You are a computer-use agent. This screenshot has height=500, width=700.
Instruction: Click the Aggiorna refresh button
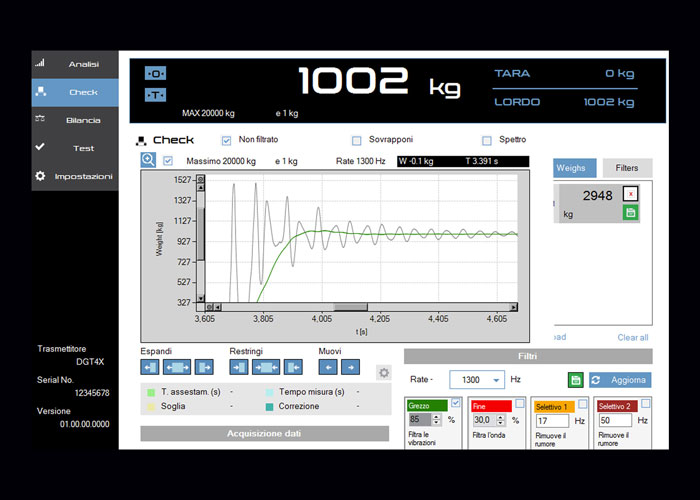(x=620, y=380)
